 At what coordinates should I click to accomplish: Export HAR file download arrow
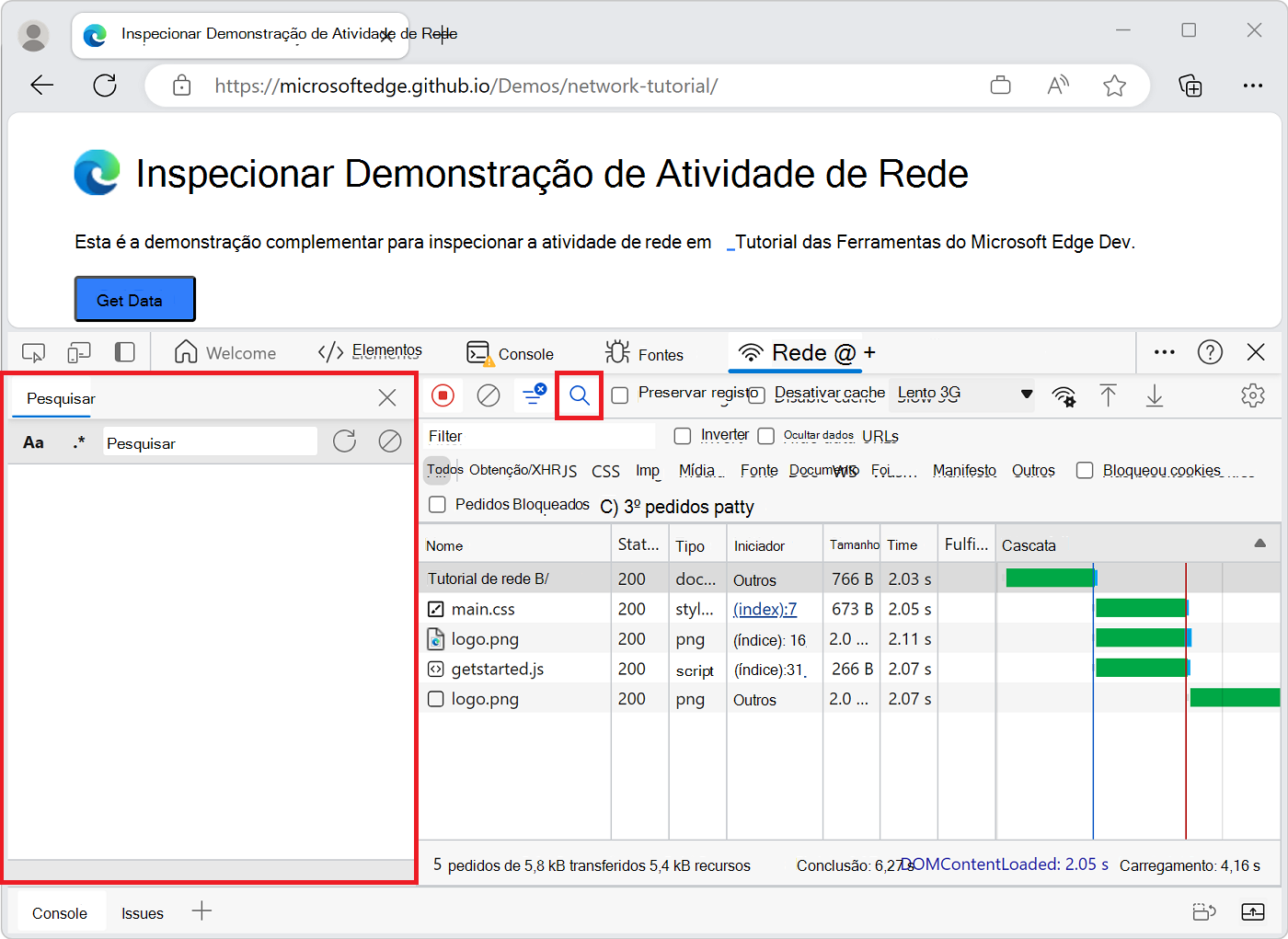pos(1155,395)
